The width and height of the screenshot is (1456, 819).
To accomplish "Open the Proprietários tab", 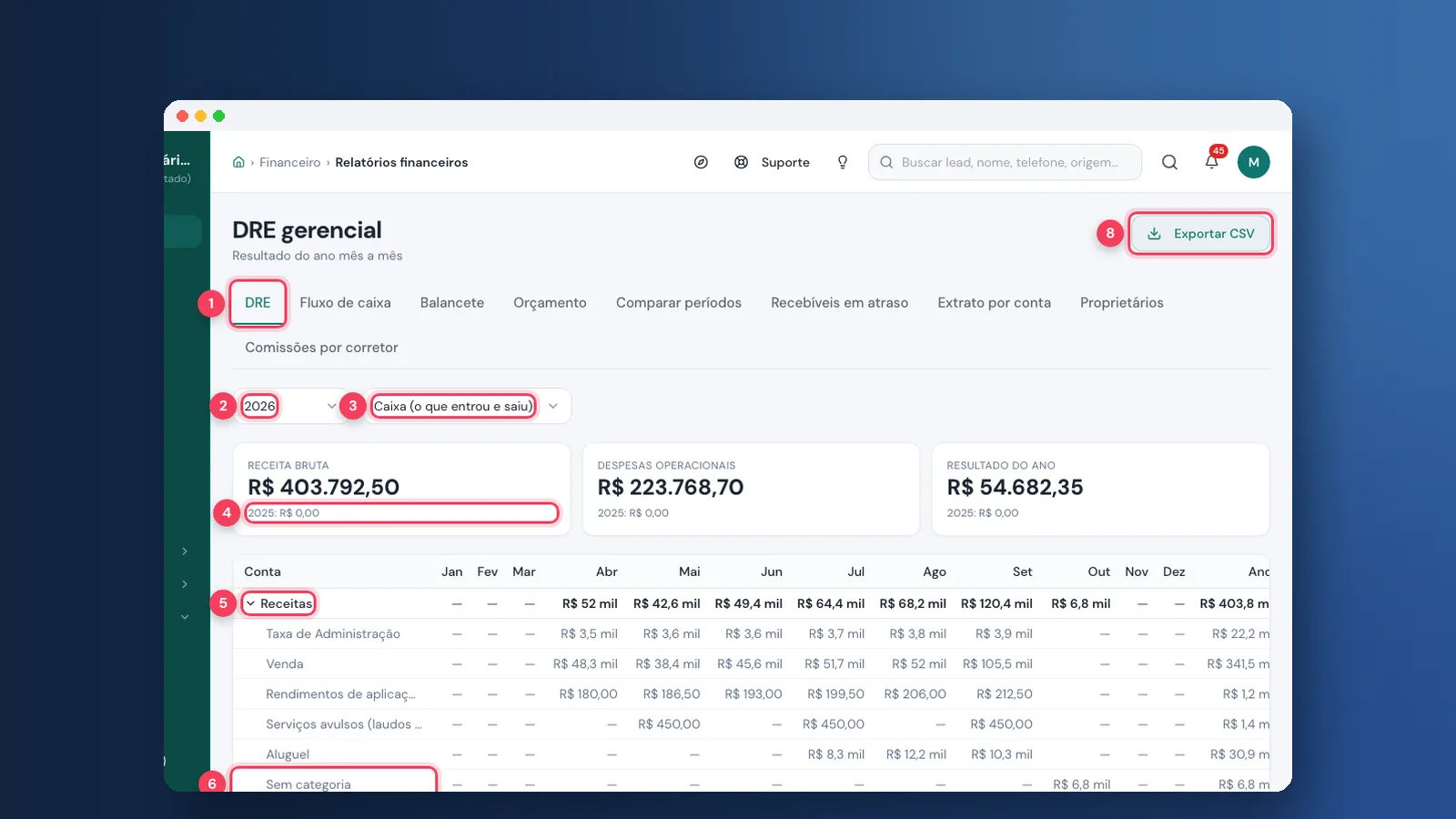I will coord(1122,303).
